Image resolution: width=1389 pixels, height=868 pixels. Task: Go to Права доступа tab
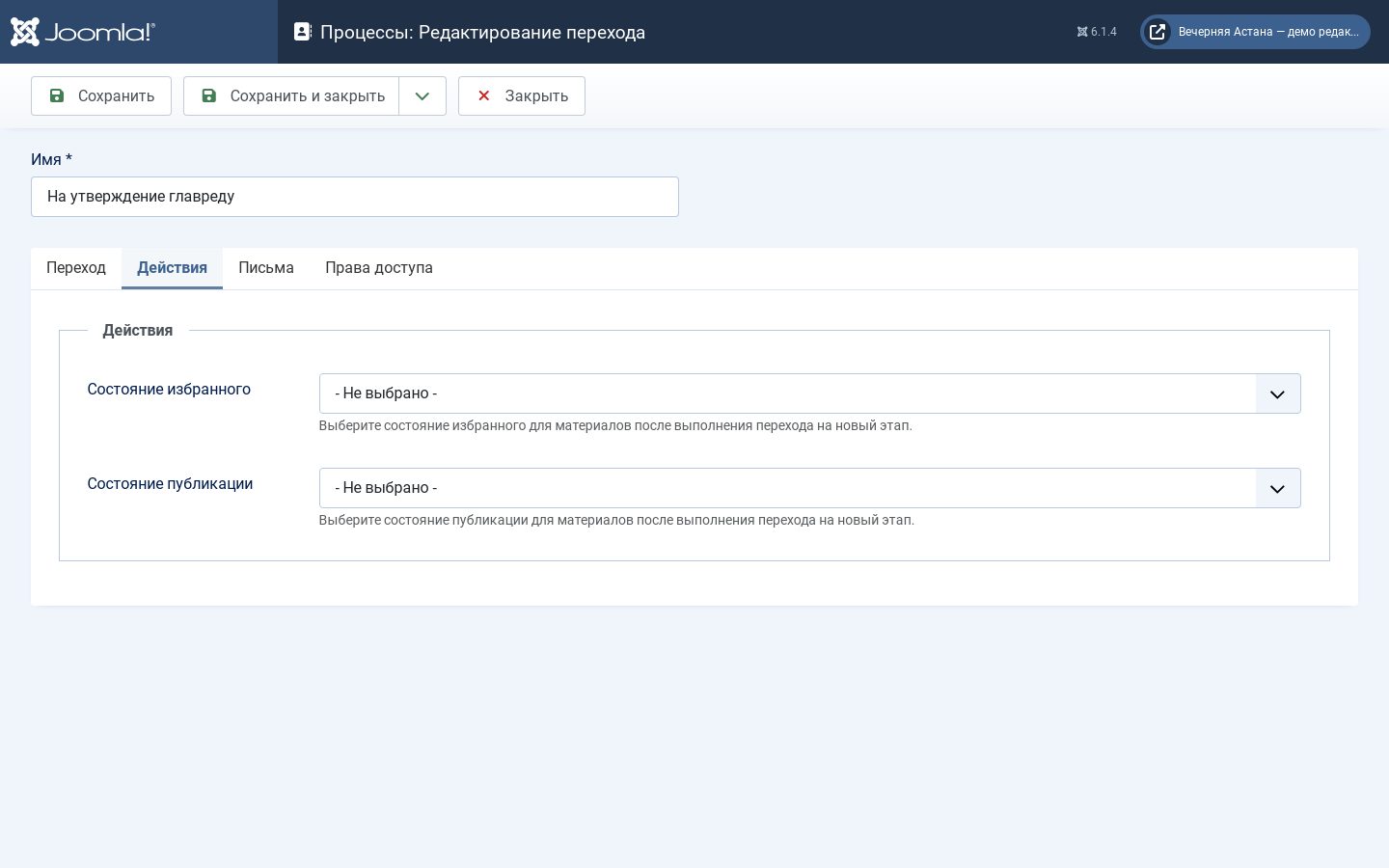(x=379, y=268)
